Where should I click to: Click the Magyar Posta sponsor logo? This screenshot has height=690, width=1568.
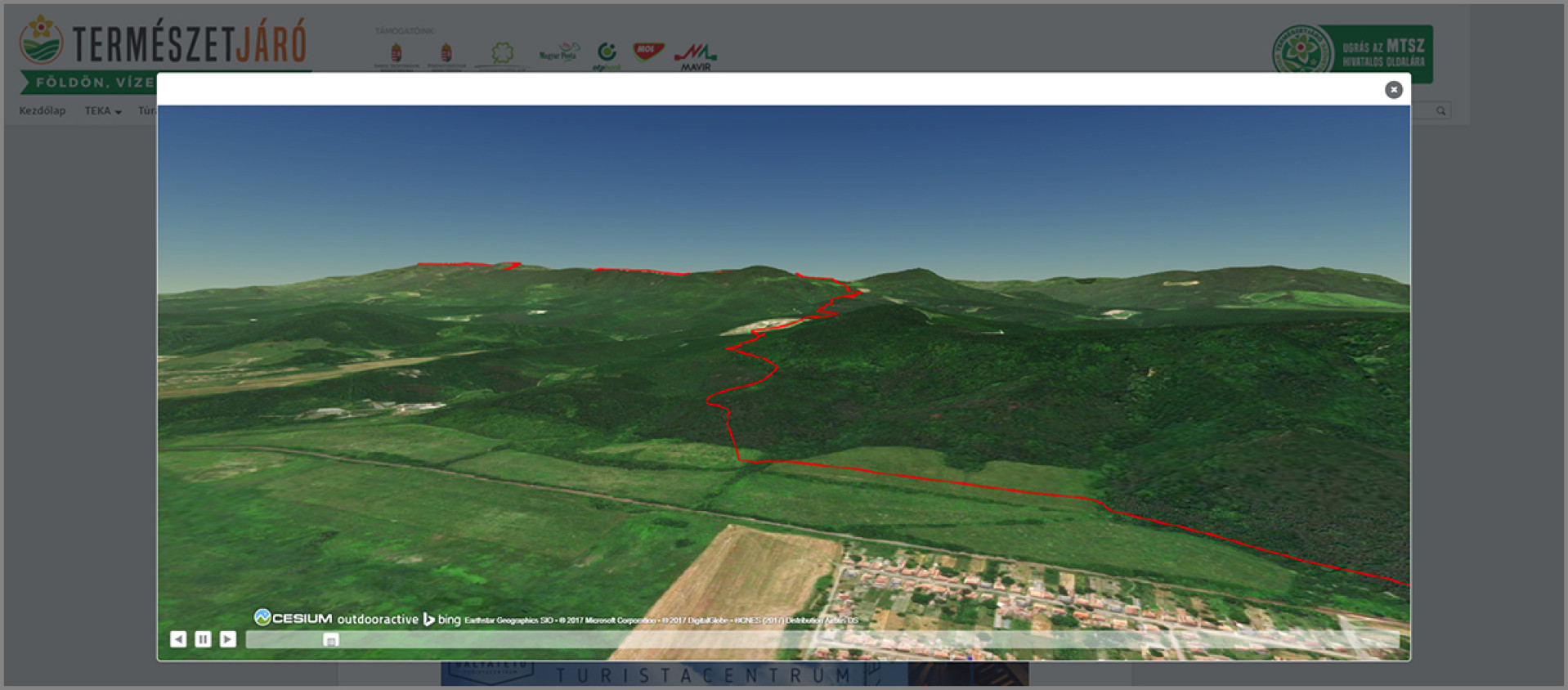(559, 53)
